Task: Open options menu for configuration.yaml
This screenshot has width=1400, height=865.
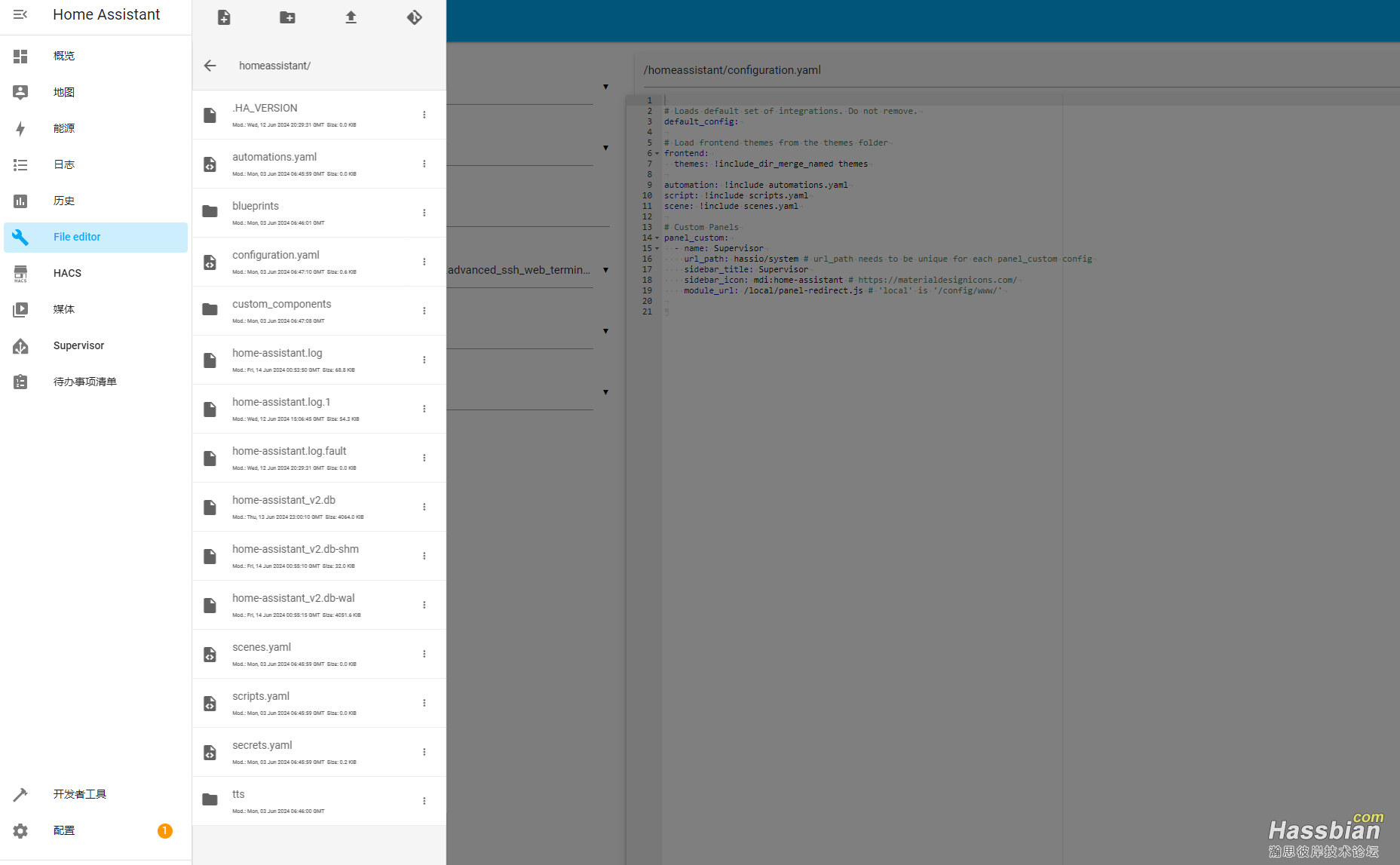Action: tap(424, 262)
